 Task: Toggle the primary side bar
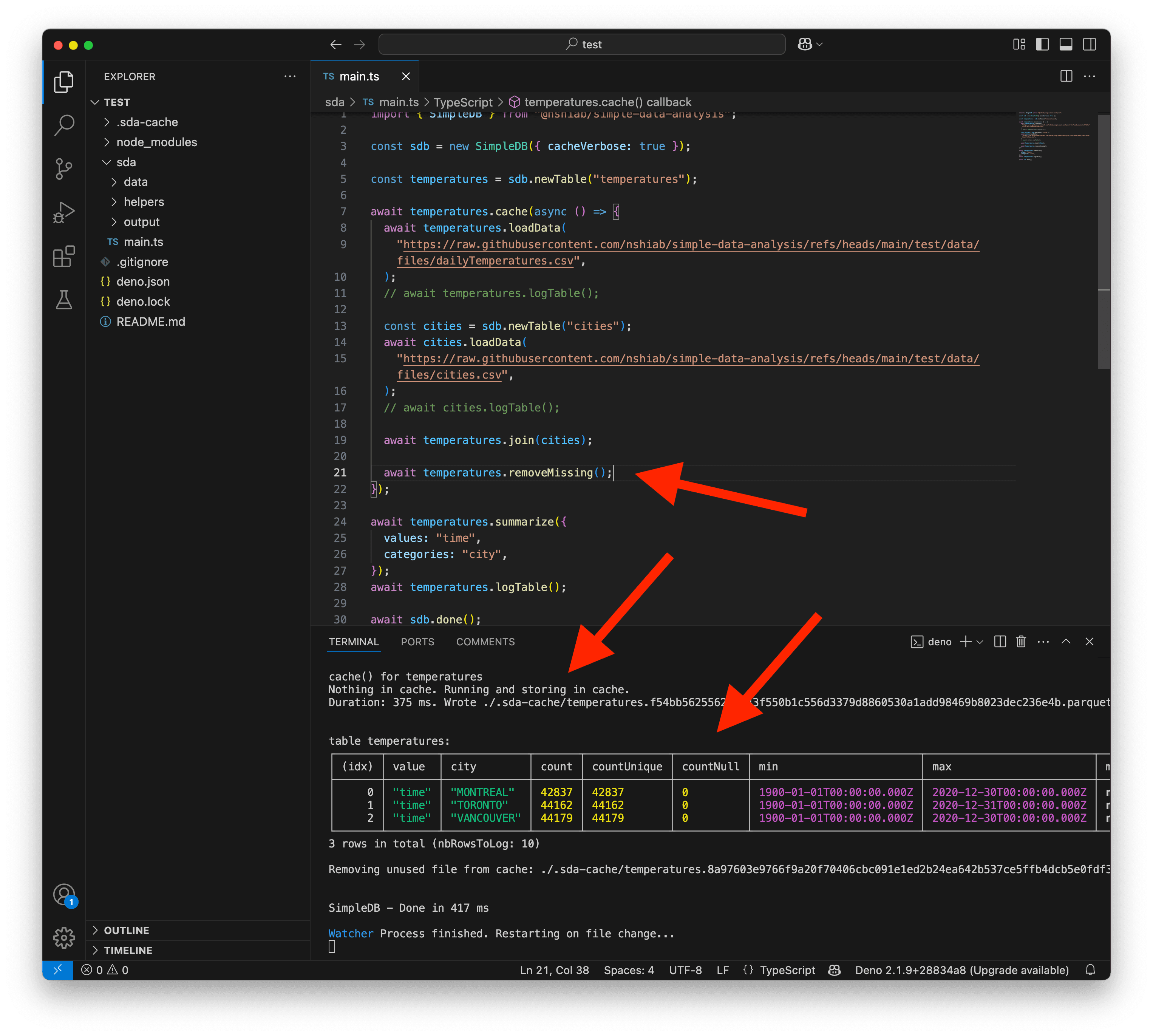pos(1042,45)
